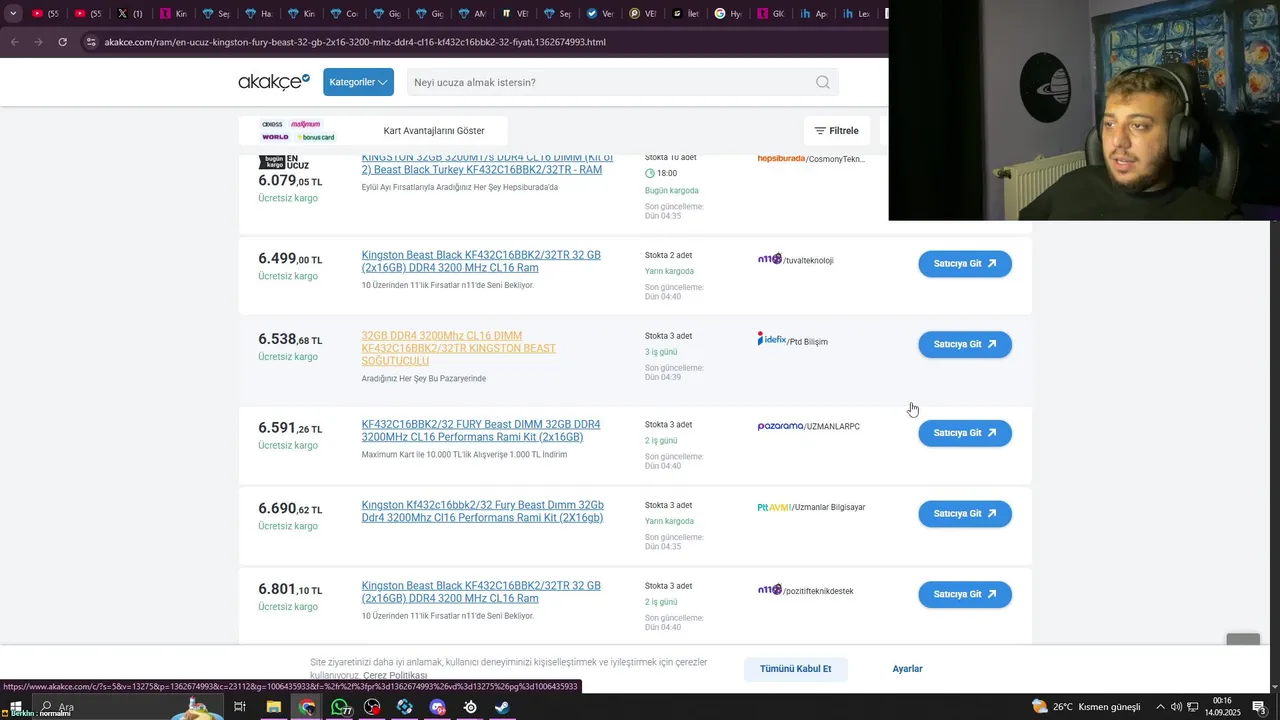Viewport: 1280px width, 720px height.
Task: Go forward in browser history
Action: click(x=38, y=42)
